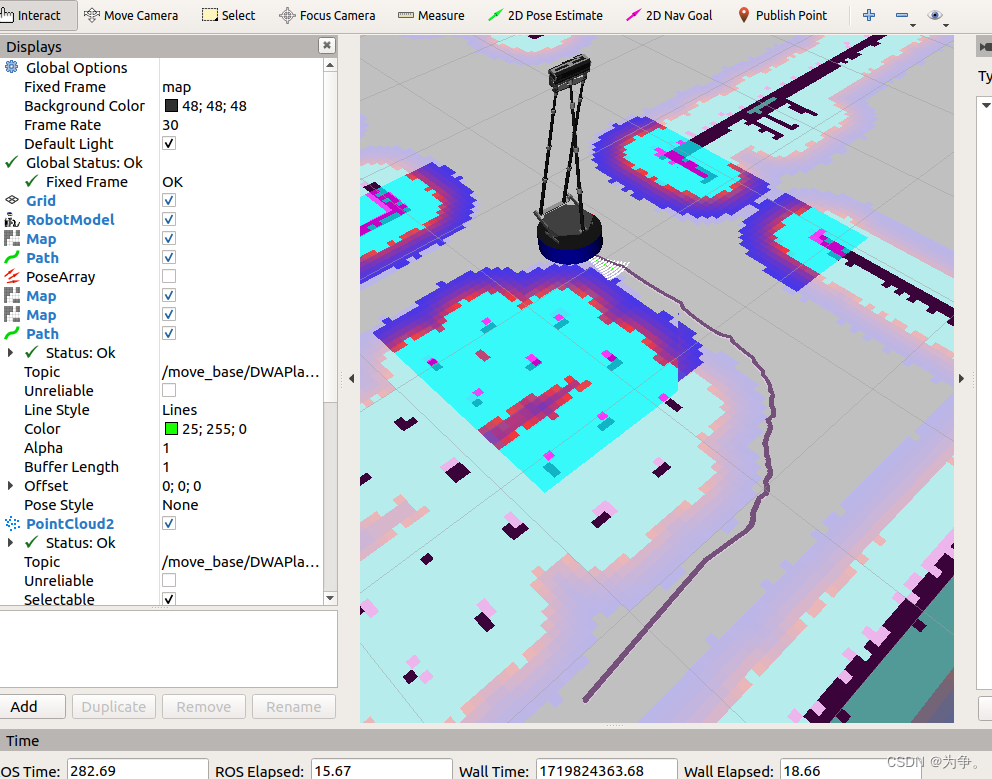Select the Measure tool
992x779 pixels.
click(x=430, y=15)
